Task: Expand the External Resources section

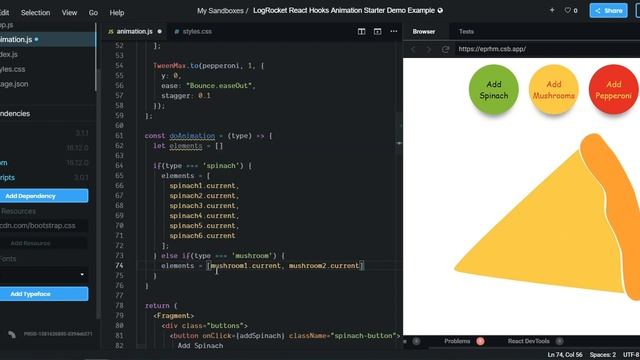Action: pos(18,211)
